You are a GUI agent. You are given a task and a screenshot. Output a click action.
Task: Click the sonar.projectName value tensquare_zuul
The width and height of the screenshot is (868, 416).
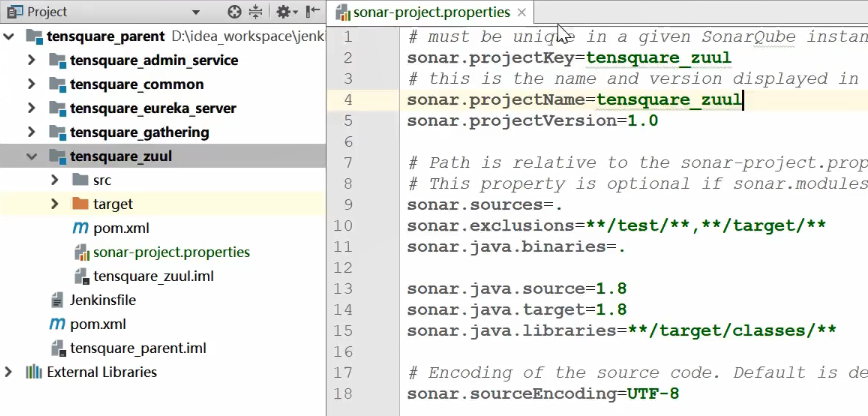[669, 100]
